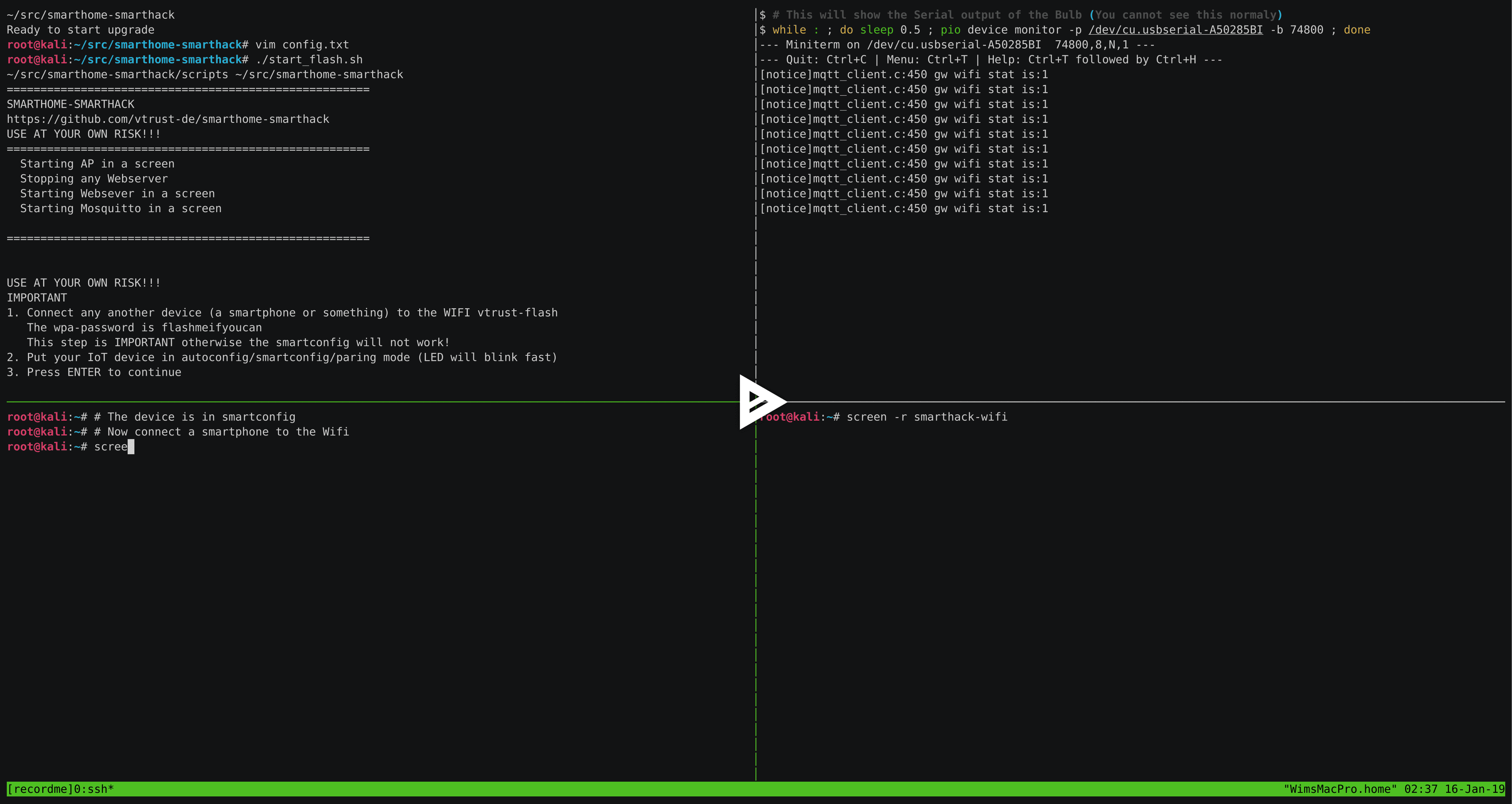
Task: Click the Miniterm on /dev/cu.usbserial header line
Action: coord(957,45)
